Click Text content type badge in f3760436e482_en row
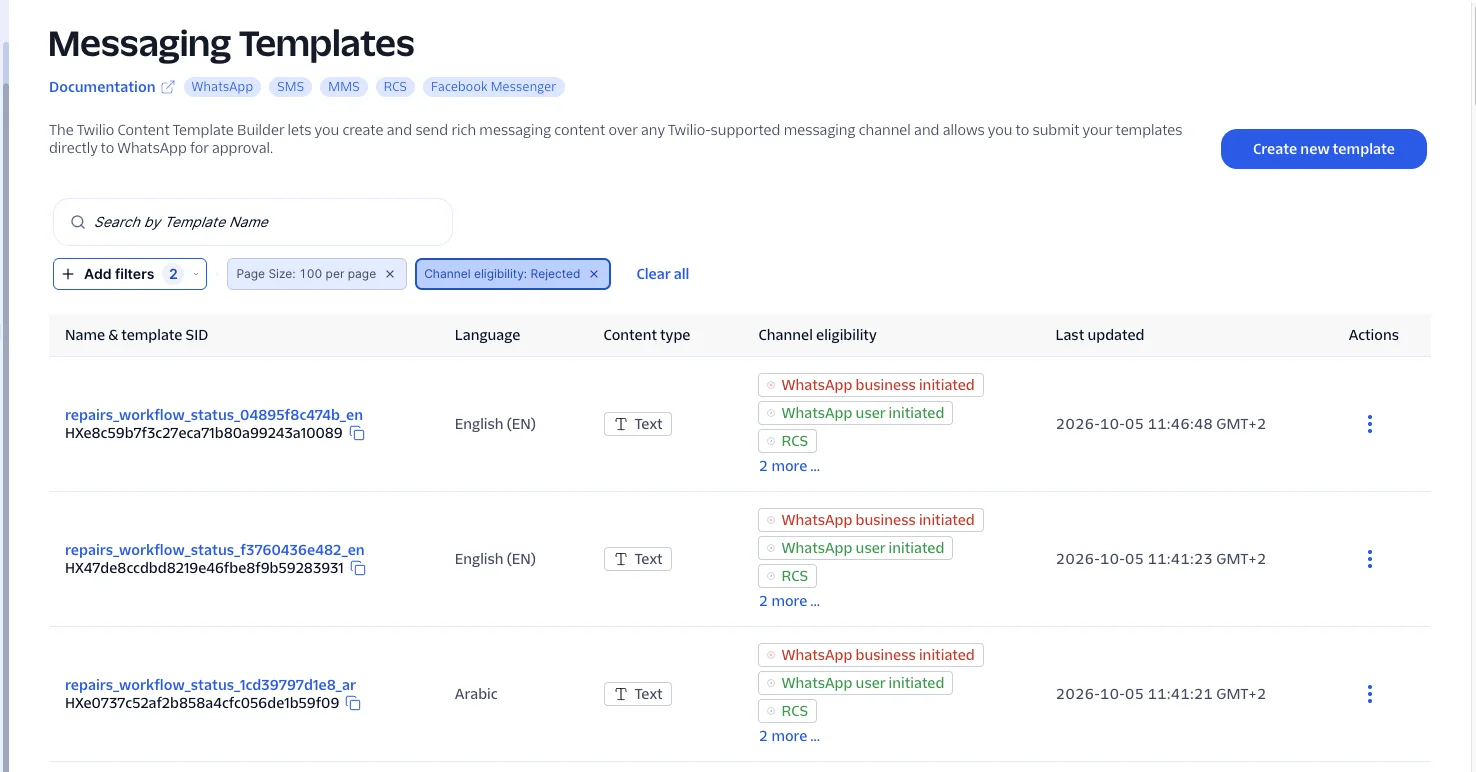Image resolution: width=1476 pixels, height=772 pixels. point(638,559)
